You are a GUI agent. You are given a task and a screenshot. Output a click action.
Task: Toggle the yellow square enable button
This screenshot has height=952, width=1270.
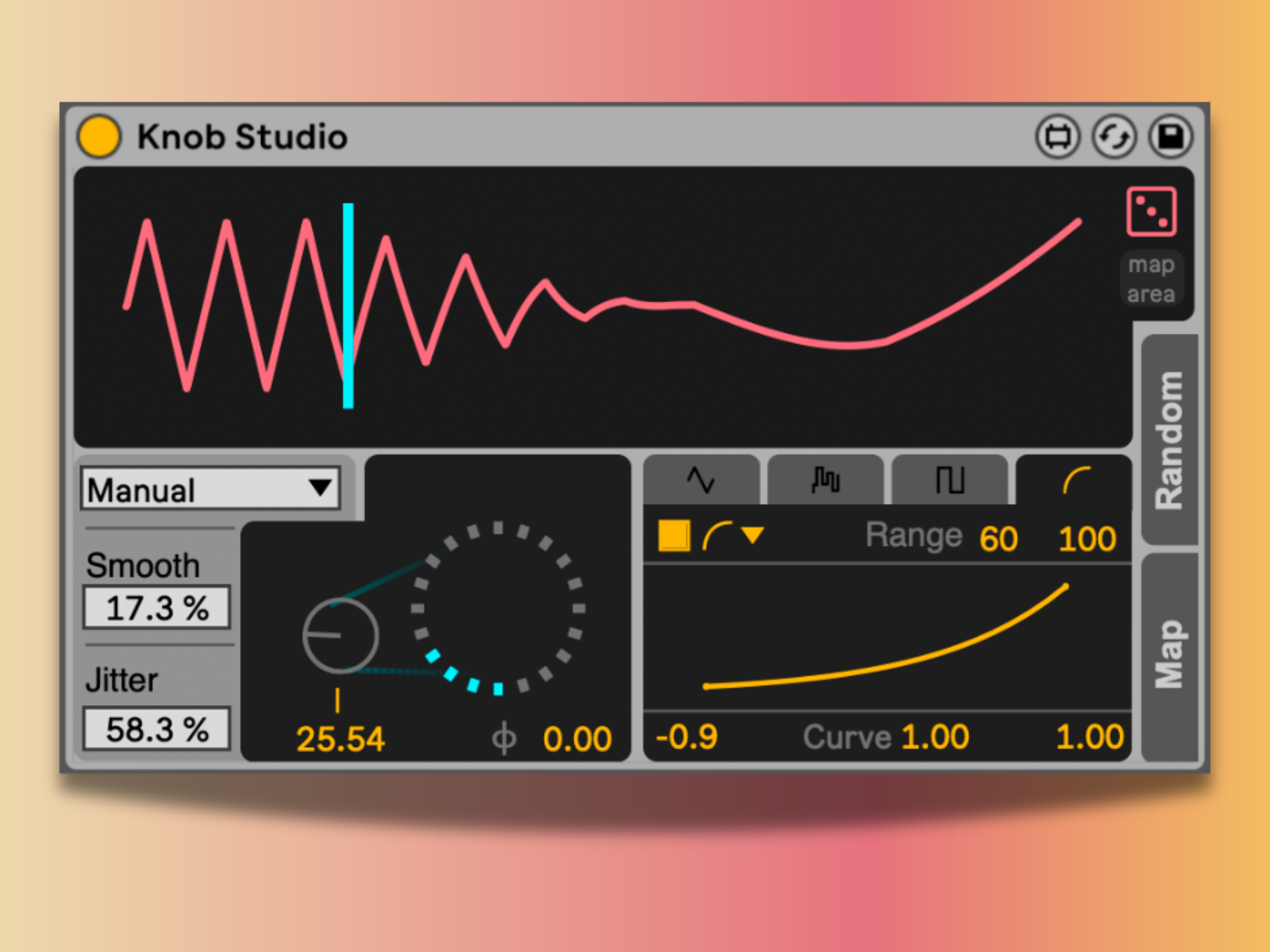click(674, 536)
